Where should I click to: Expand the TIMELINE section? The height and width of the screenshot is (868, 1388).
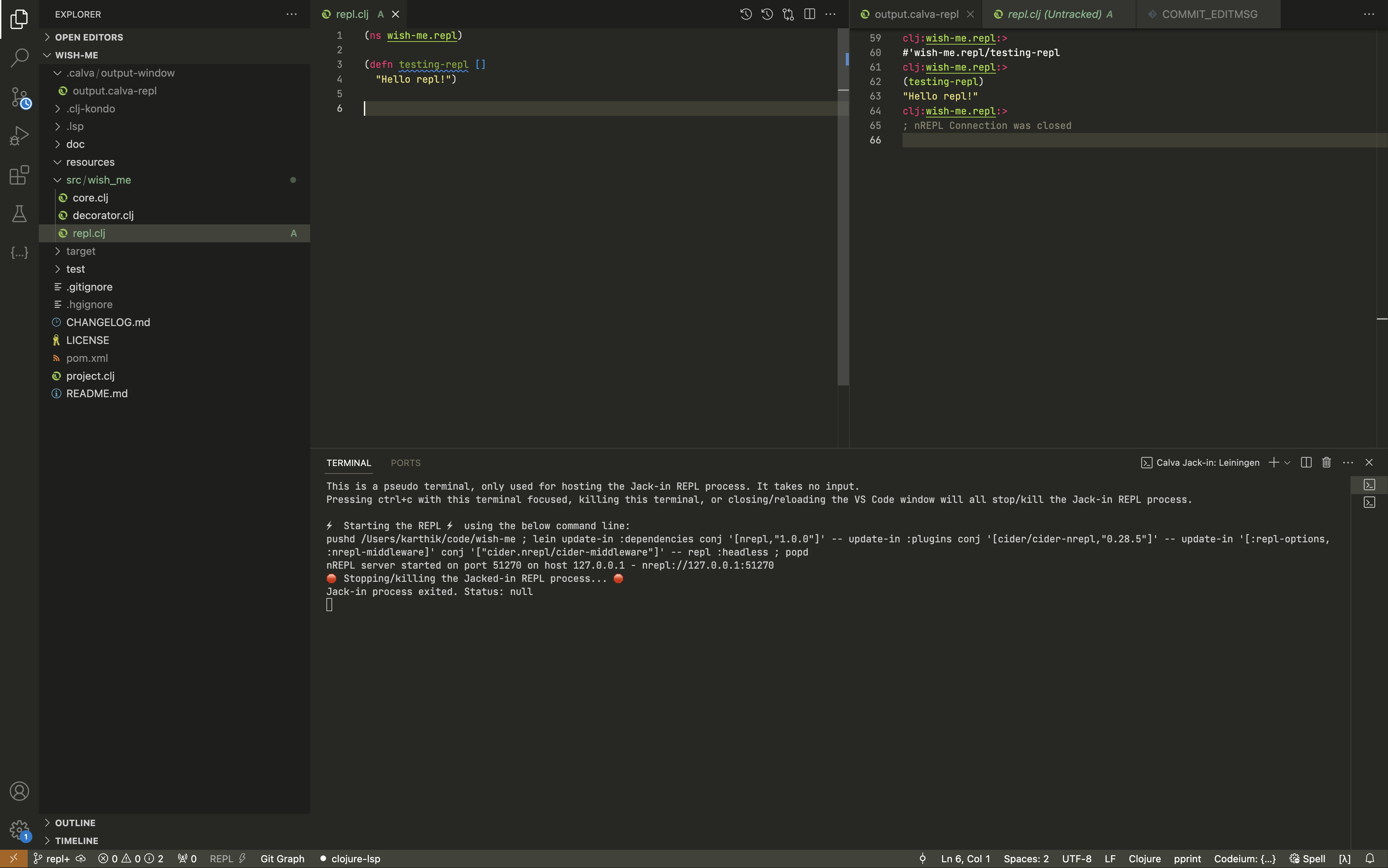(175, 840)
